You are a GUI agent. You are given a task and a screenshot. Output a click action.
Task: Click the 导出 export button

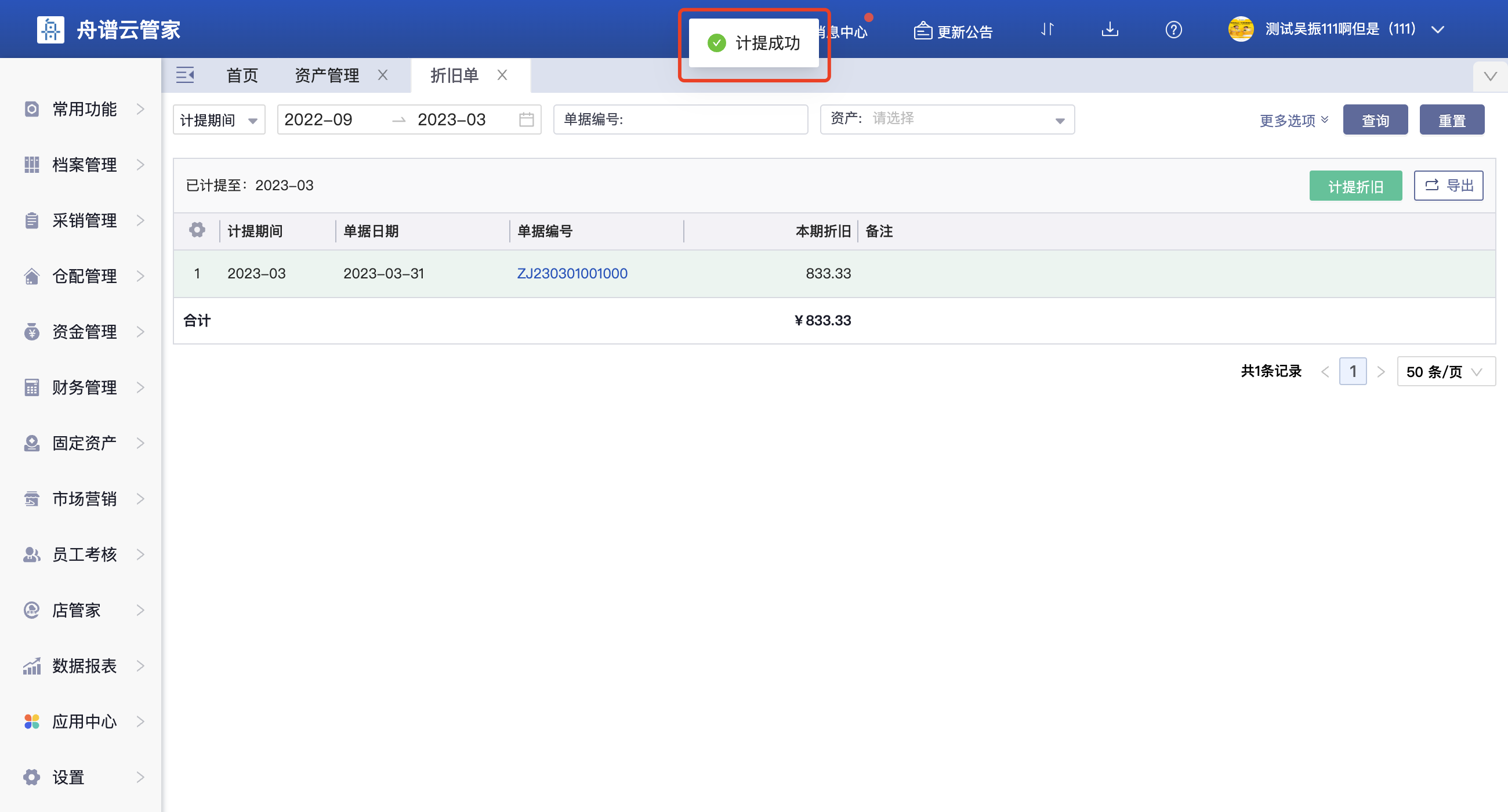1448,186
